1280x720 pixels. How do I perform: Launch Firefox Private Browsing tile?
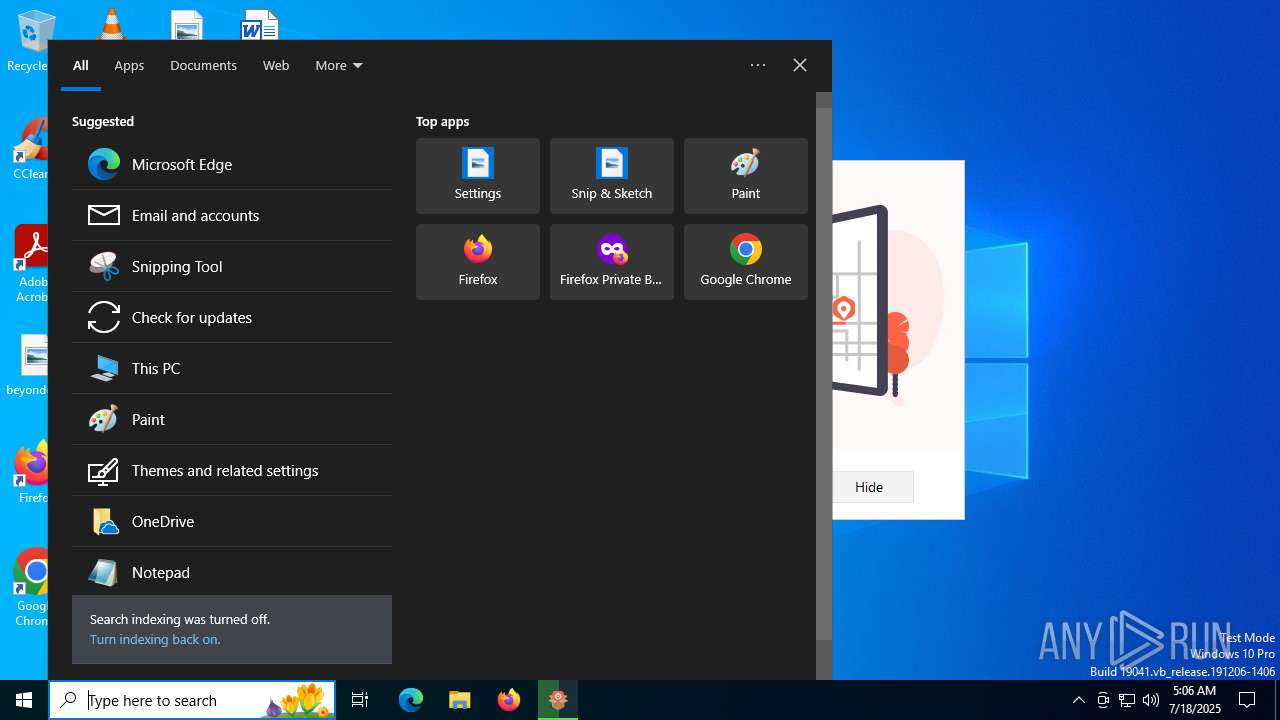[612, 262]
